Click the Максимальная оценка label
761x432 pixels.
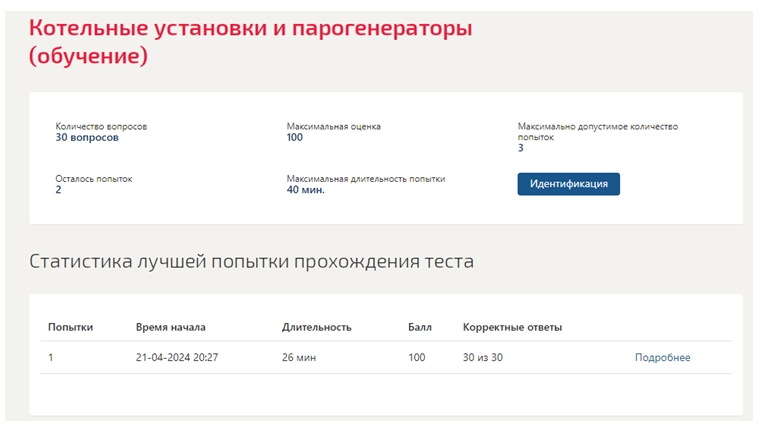333,126
